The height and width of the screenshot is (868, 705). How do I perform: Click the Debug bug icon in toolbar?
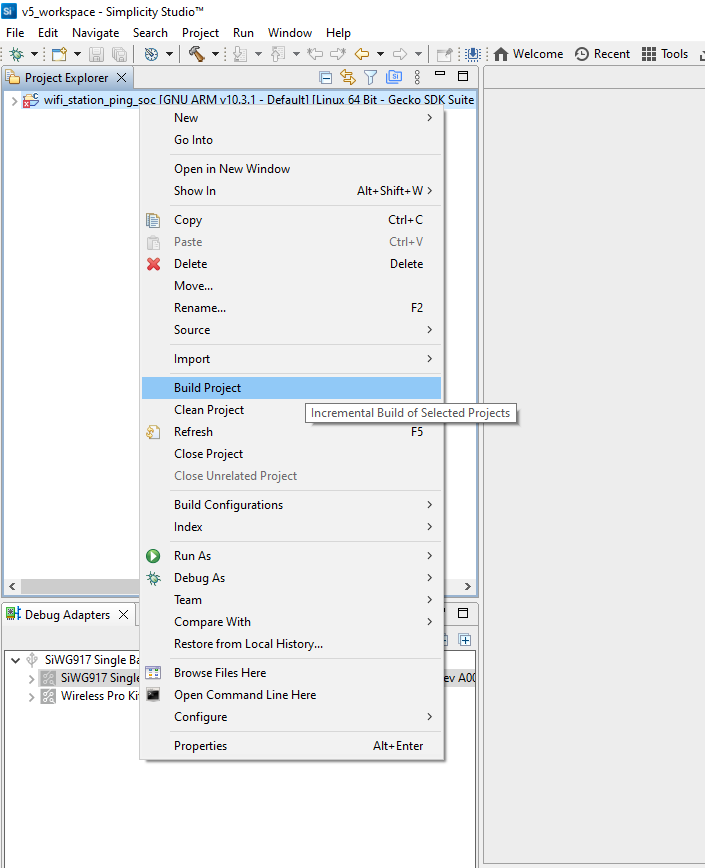point(17,54)
